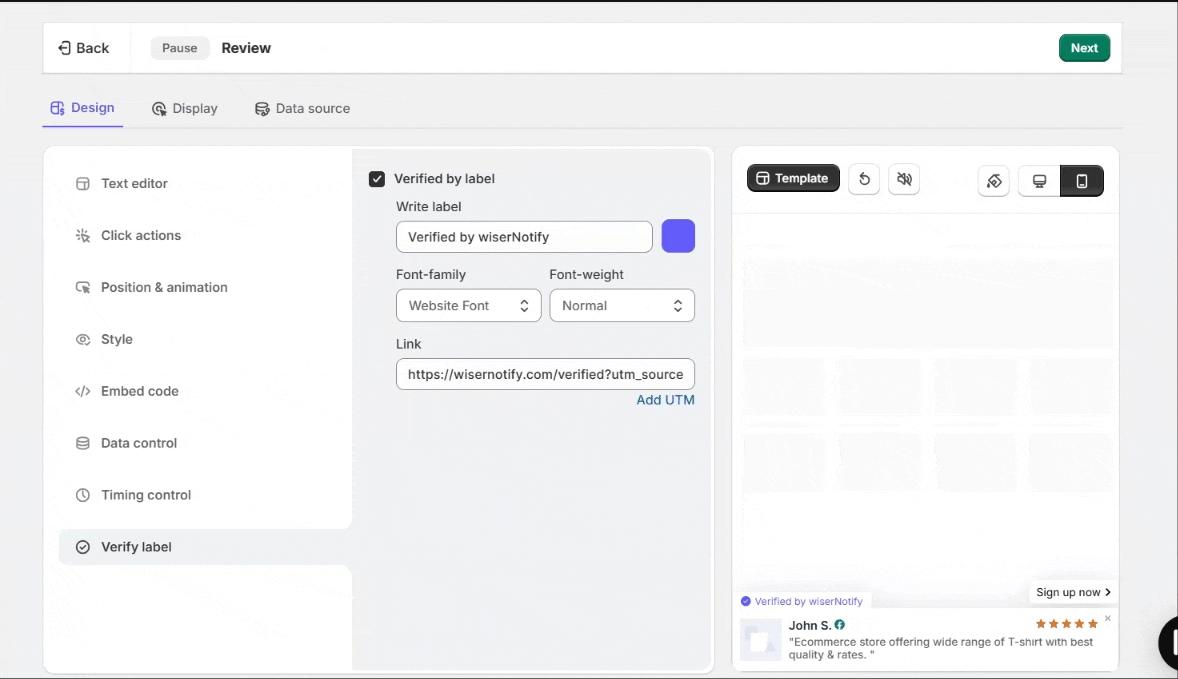Click the verified badge next to John S.
This screenshot has height=679, width=1178.
tap(840, 625)
